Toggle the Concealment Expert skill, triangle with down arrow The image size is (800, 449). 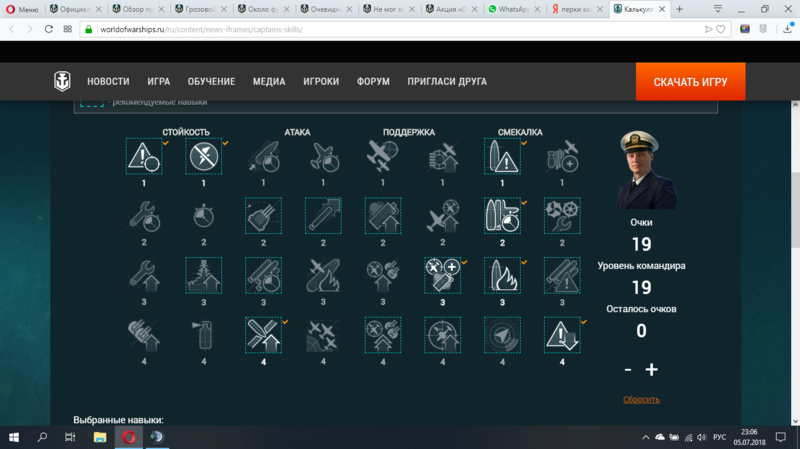tap(562, 335)
